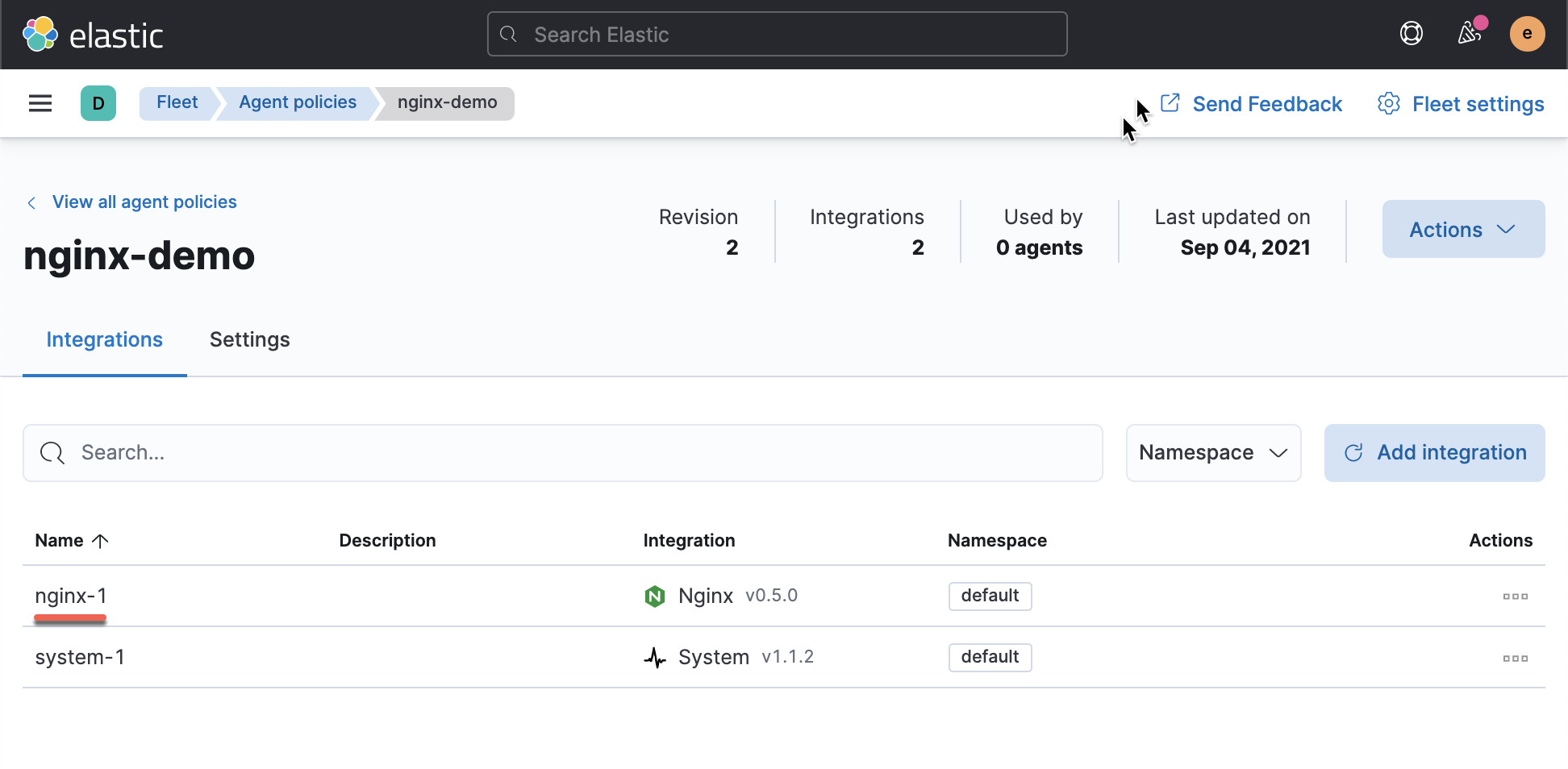Open the user avatar 'e' menu

pyautogui.click(x=1528, y=34)
